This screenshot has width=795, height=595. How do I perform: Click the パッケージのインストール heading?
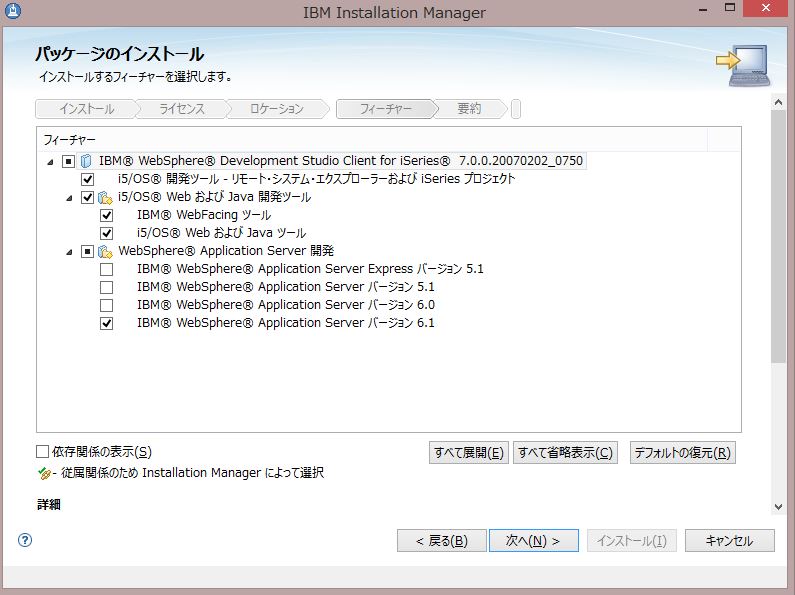coord(120,54)
